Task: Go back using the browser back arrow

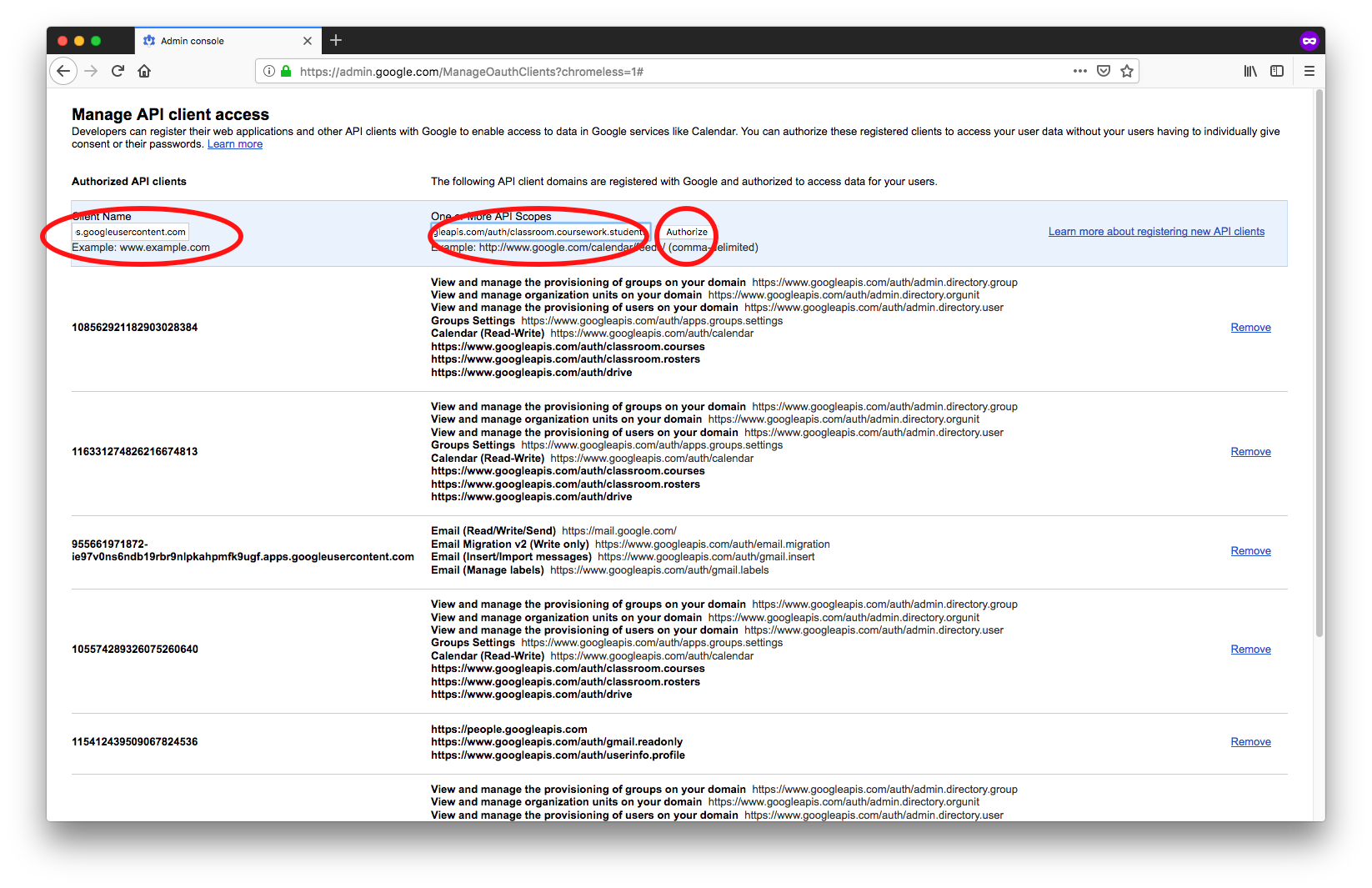Action: tap(63, 71)
